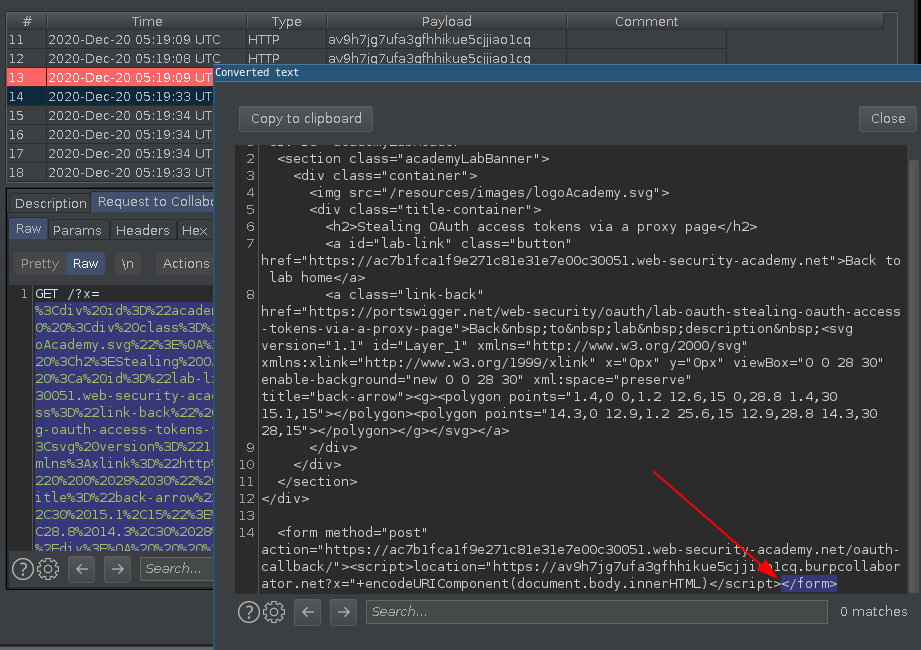Go to next match in Converted text dialog

click(x=344, y=612)
